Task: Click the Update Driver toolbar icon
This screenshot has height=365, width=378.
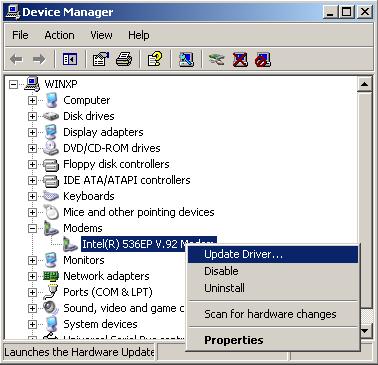Action: pos(217,60)
